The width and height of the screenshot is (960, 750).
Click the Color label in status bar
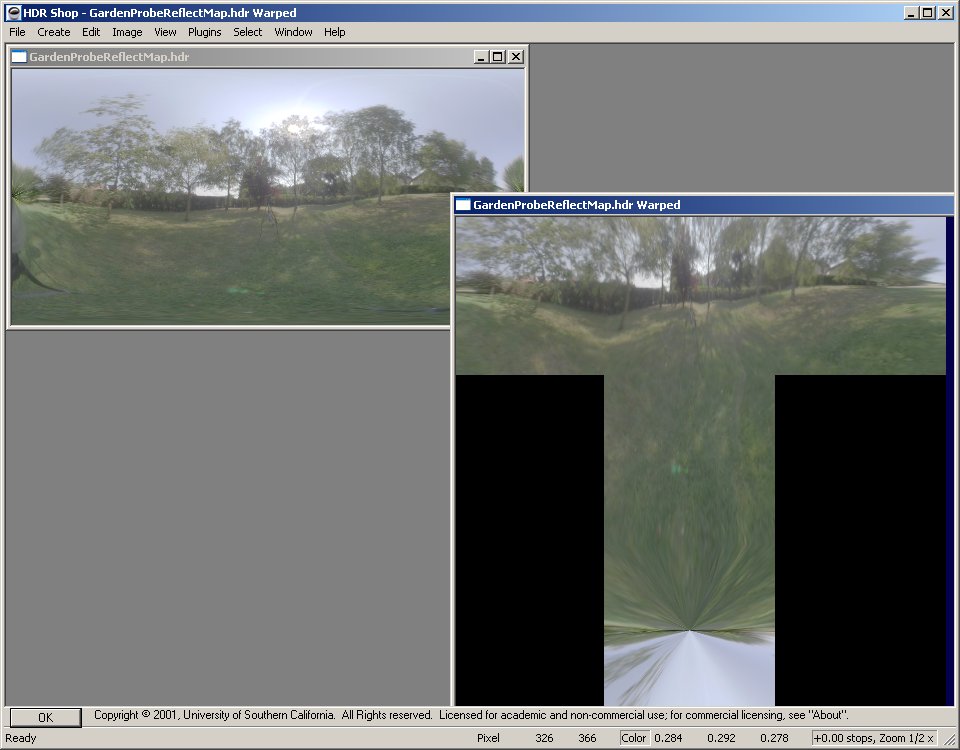(x=634, y=738)
